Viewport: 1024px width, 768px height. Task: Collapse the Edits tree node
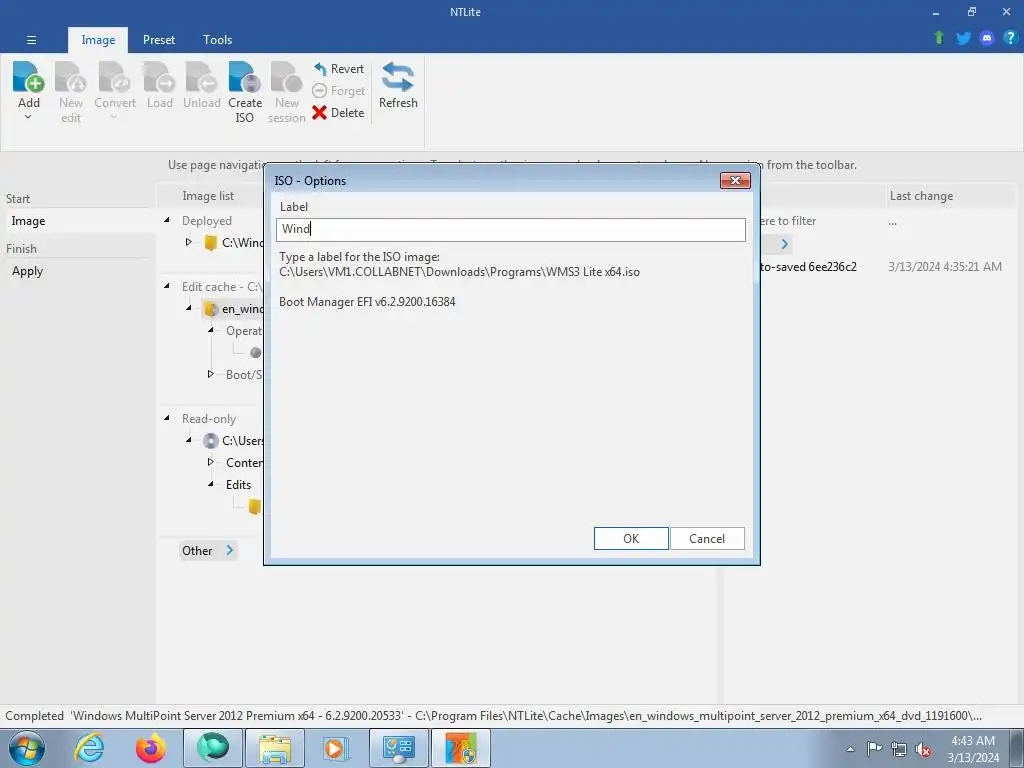210,484
